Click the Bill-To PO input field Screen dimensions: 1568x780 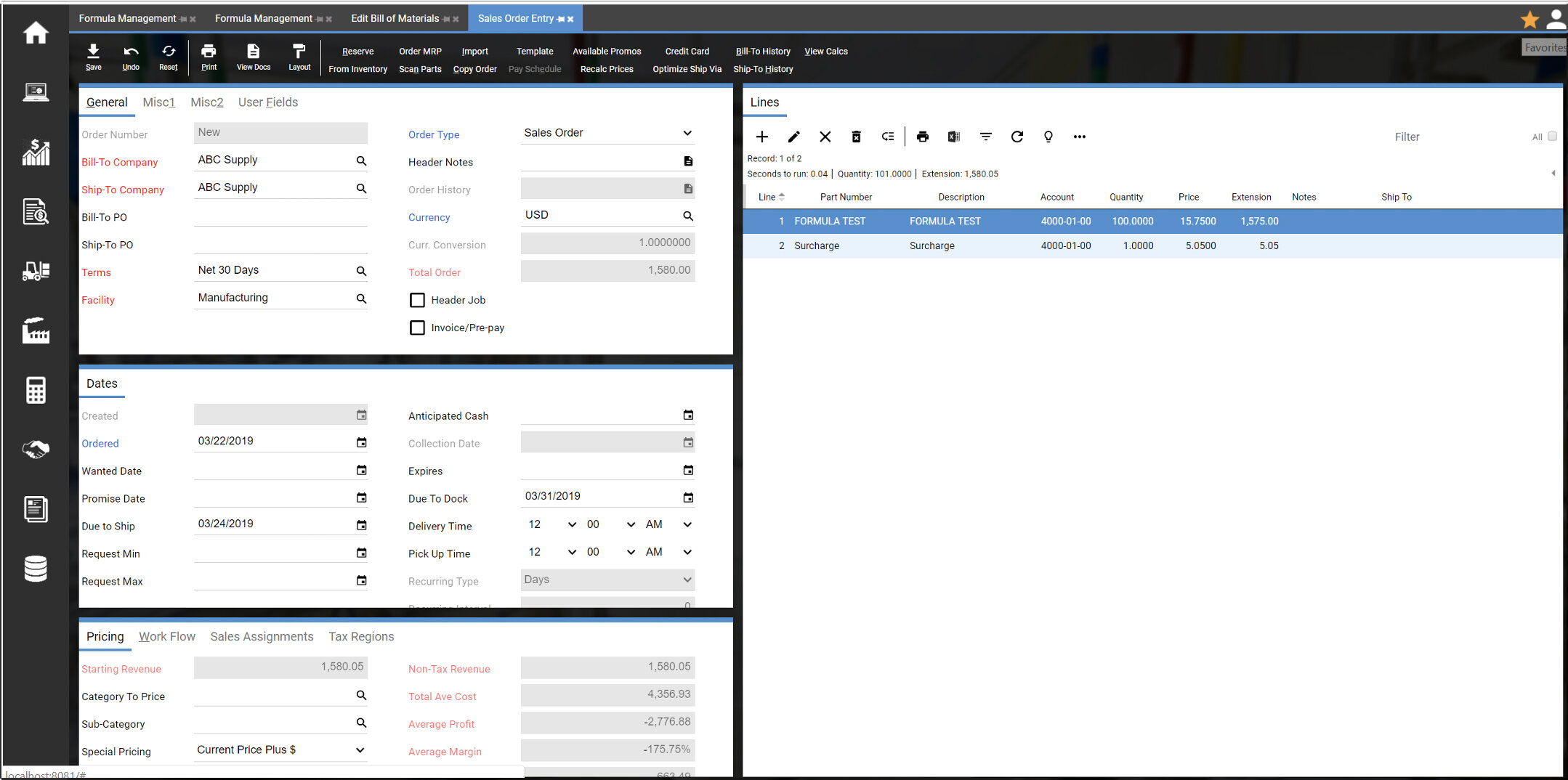[280, 216]
